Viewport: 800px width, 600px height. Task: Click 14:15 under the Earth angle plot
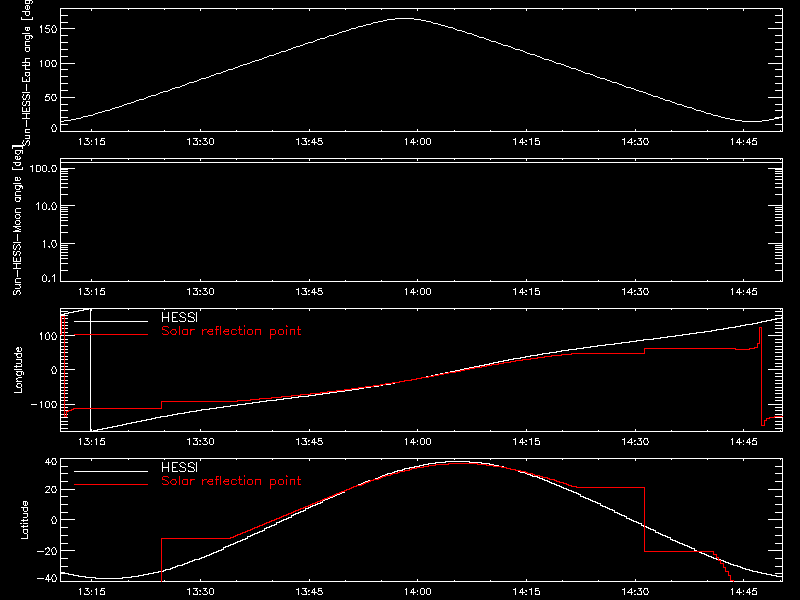click(x=527, y=142)
